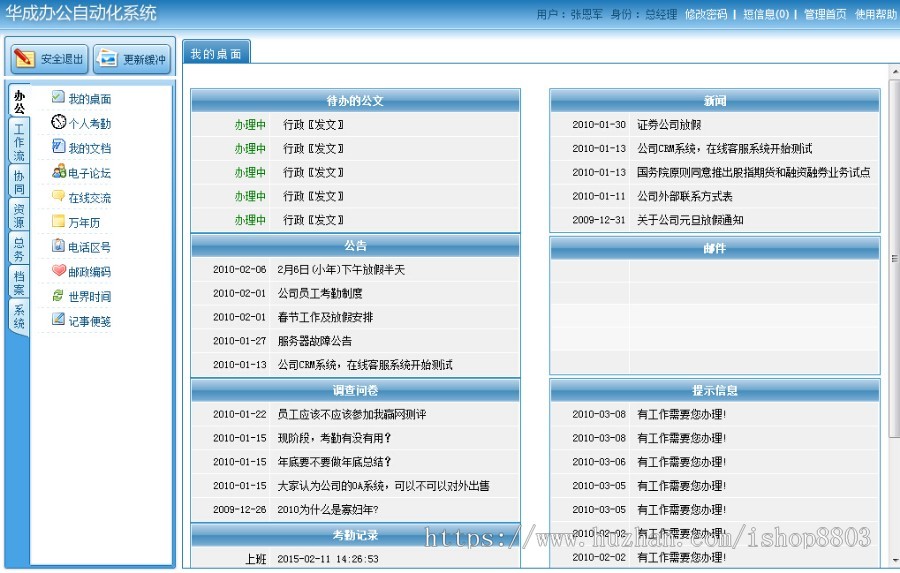This screenshot has height=573, width=900.
Task: Click the 调查问卷 panel header
Action: pyautogui.click(x=355, y=390)
